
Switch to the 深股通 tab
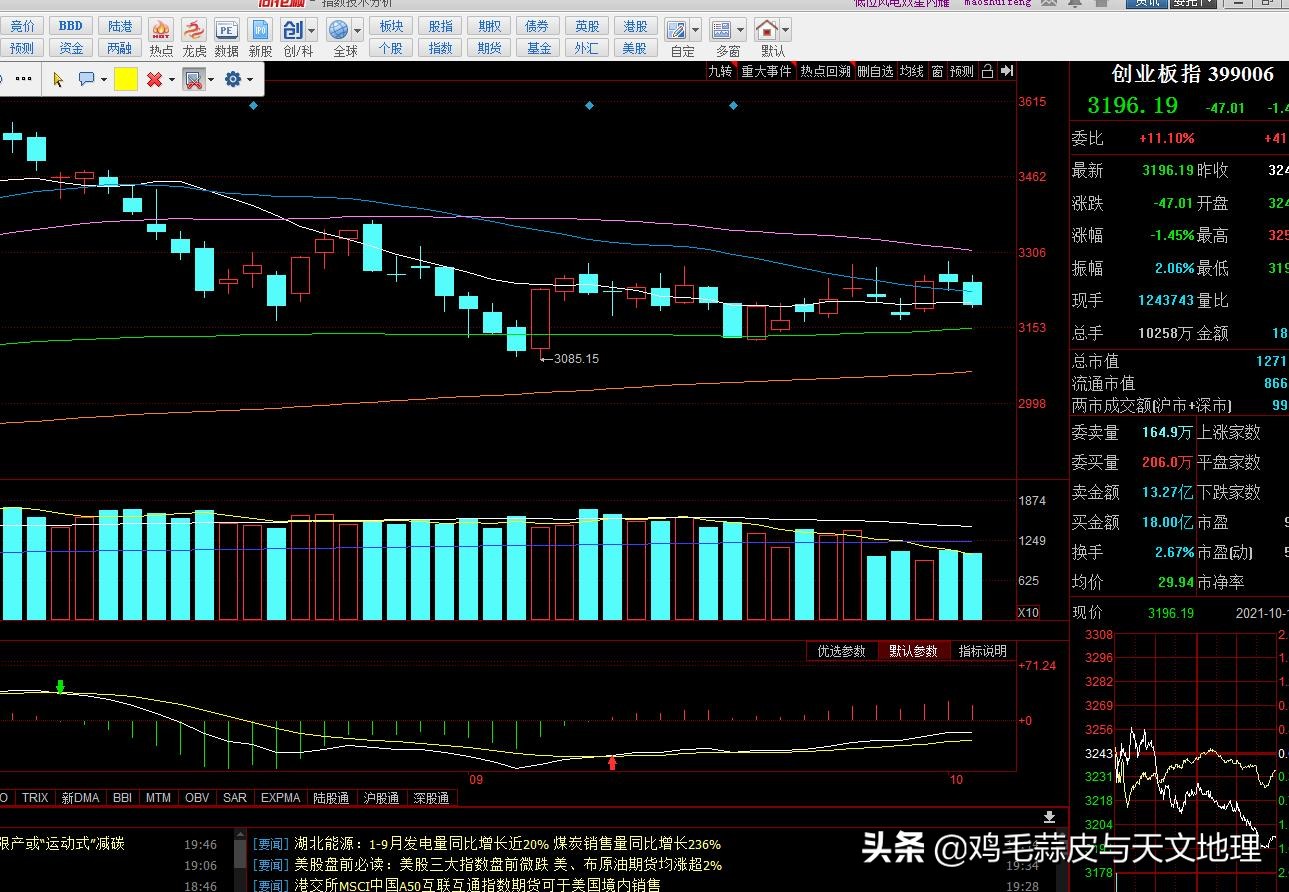point(431,798)
